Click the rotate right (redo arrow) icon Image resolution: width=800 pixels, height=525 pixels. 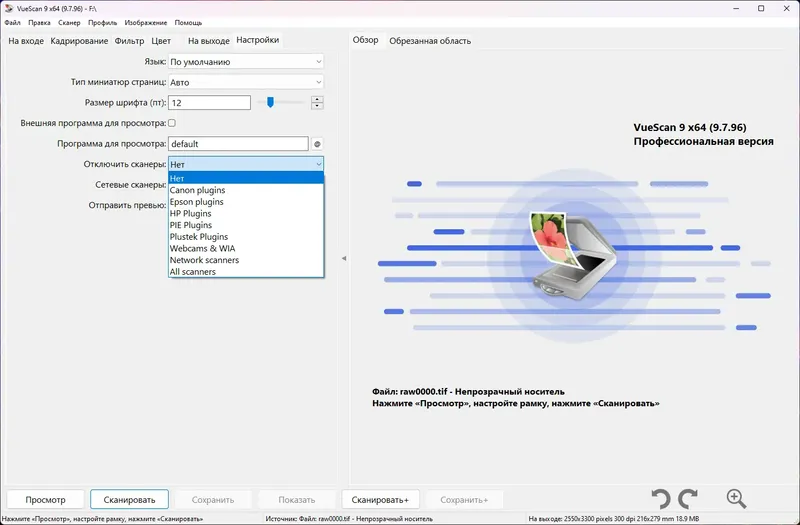(x=688, y=498)
